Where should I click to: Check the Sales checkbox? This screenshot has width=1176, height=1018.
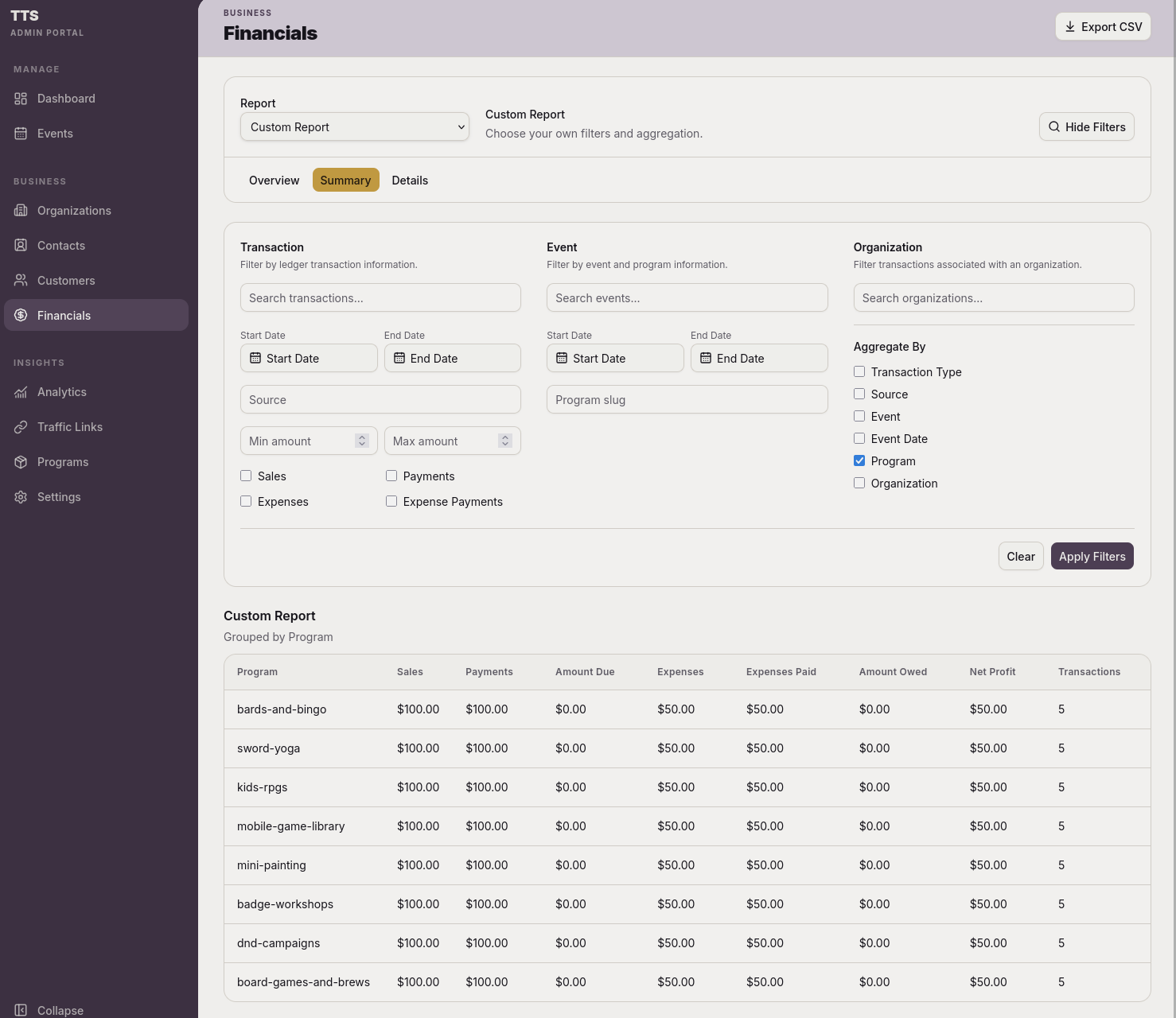[x=246, y=476]
